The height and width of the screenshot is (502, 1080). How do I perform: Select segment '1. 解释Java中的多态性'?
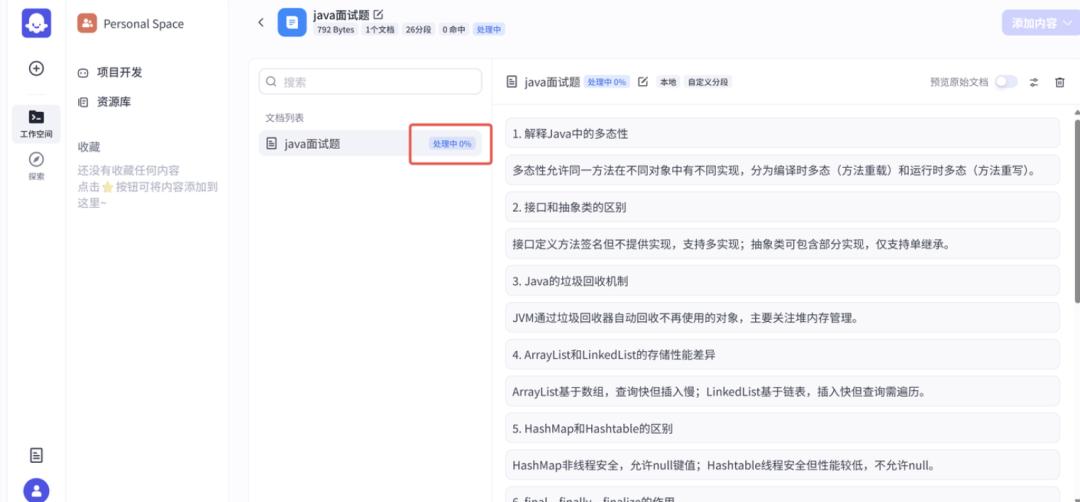782,133
